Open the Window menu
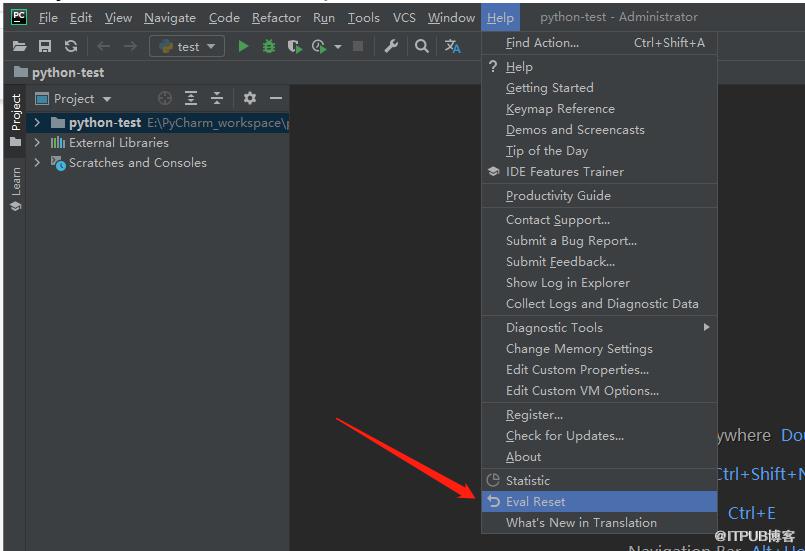This screenshot has width=805, height=551. click(x=451, y=17)
